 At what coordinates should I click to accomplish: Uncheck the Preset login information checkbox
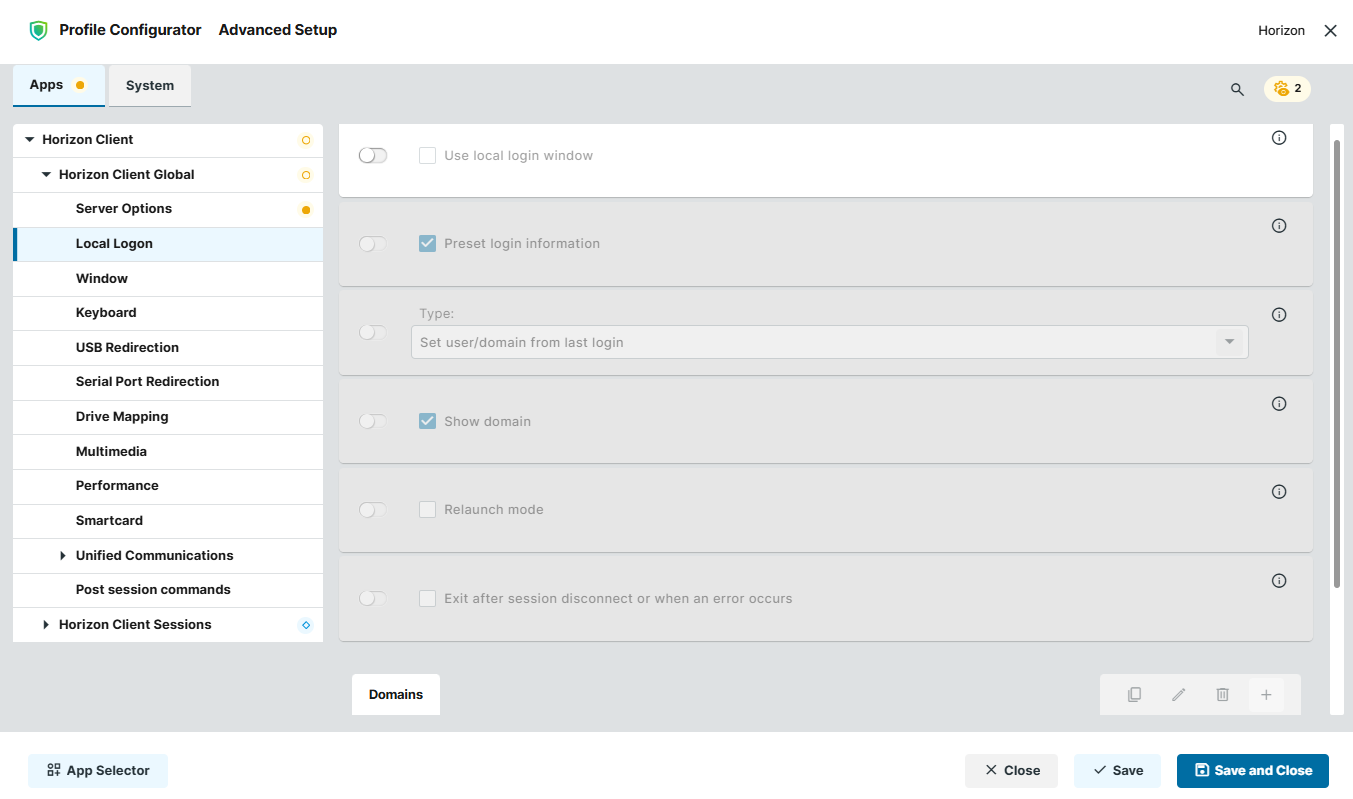click(427, 243)
